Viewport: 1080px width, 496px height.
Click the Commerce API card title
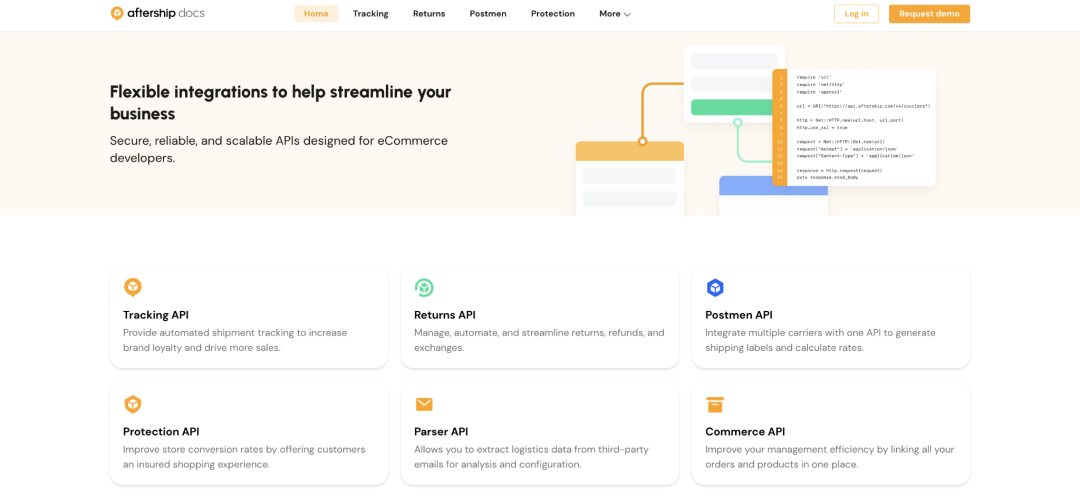745,432
